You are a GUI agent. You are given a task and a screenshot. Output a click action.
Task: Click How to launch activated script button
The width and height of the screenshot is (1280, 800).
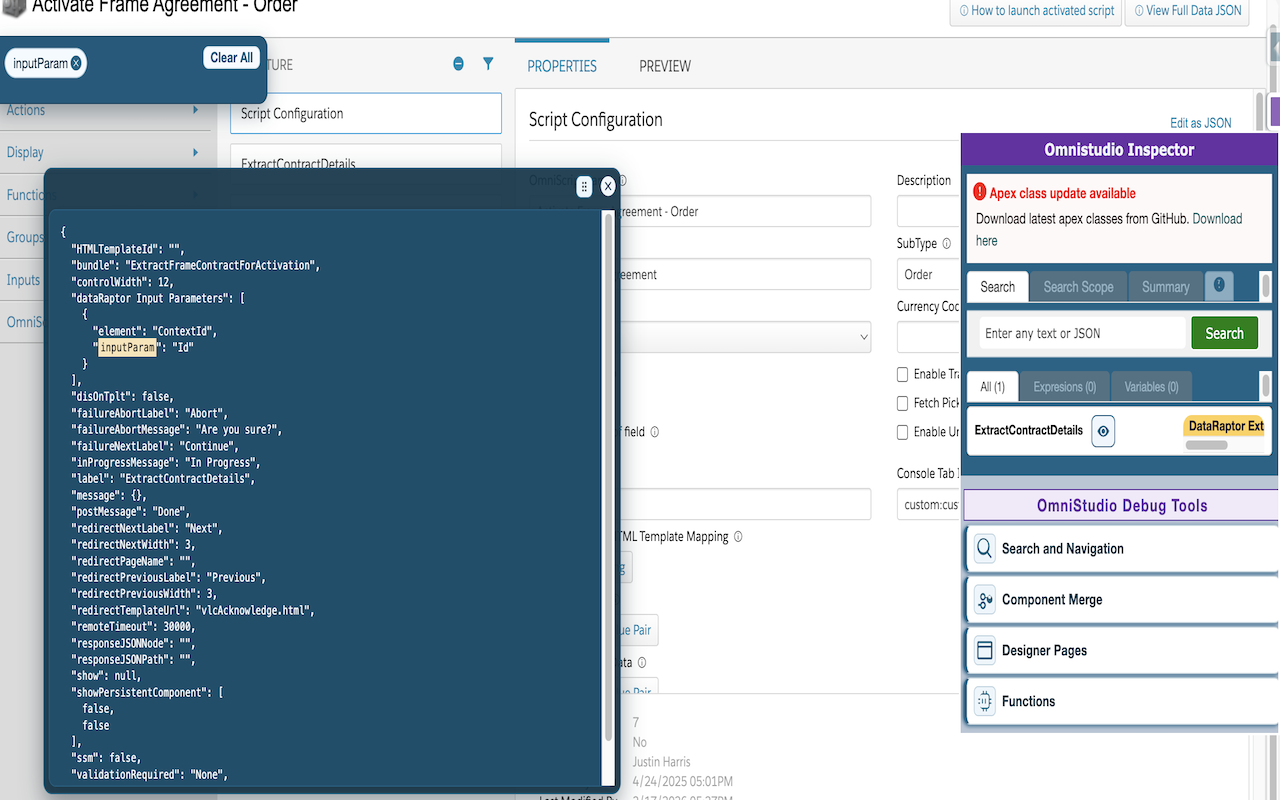click(1034, 11)
